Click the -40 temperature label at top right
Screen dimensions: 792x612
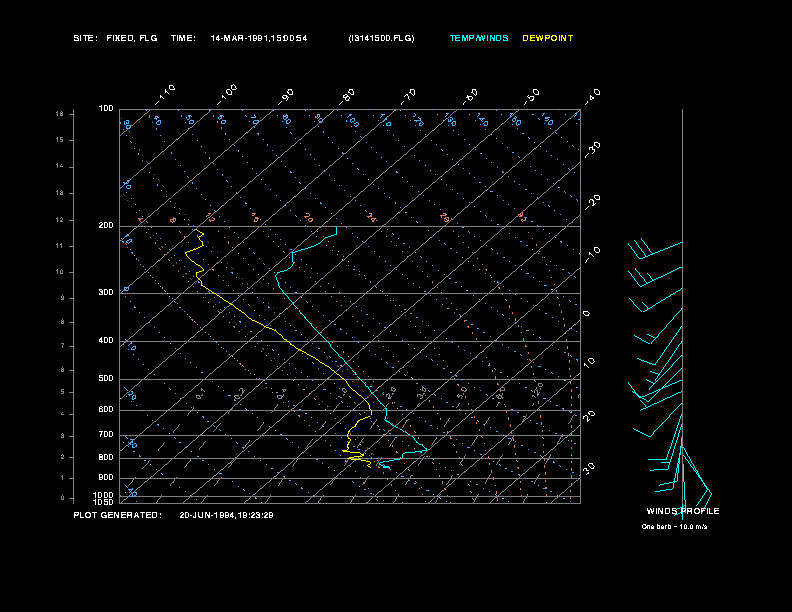coord(590,96)
